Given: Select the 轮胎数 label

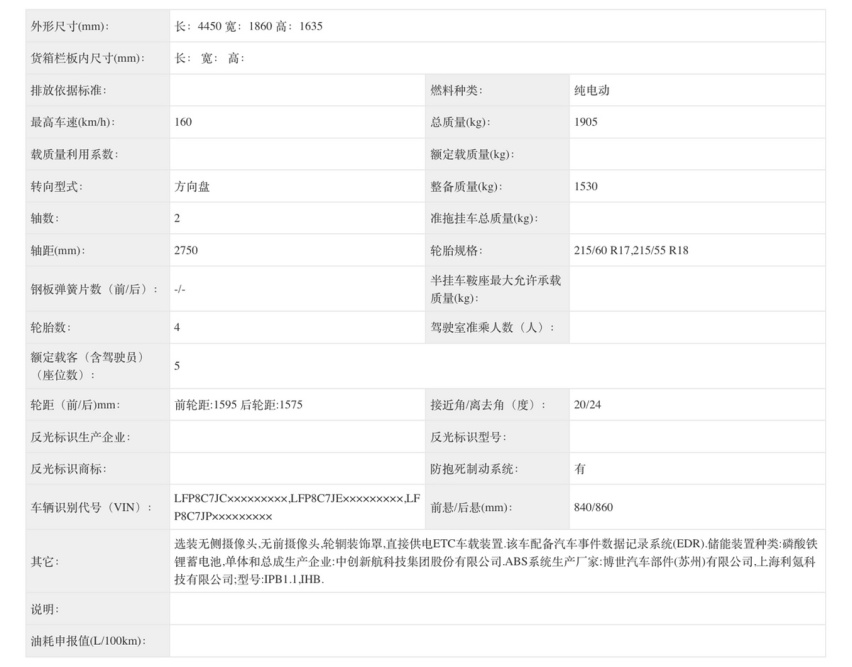Looking at the screenshot, I should pyautogui.click(x=51, y=328).
